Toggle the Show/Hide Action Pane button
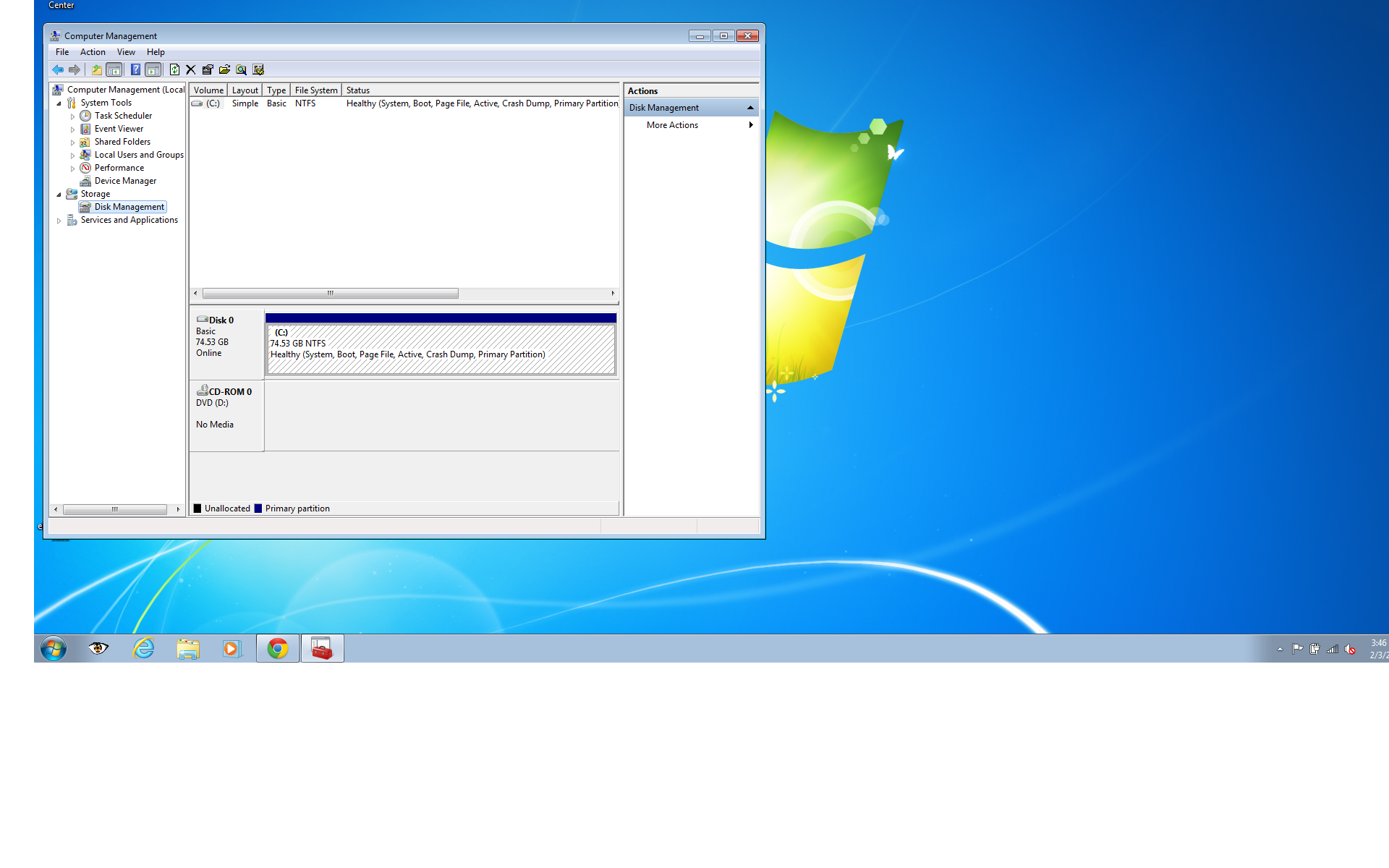This screenshot has height=868, width=1389. pyautogui.click(x=153, y=70)
